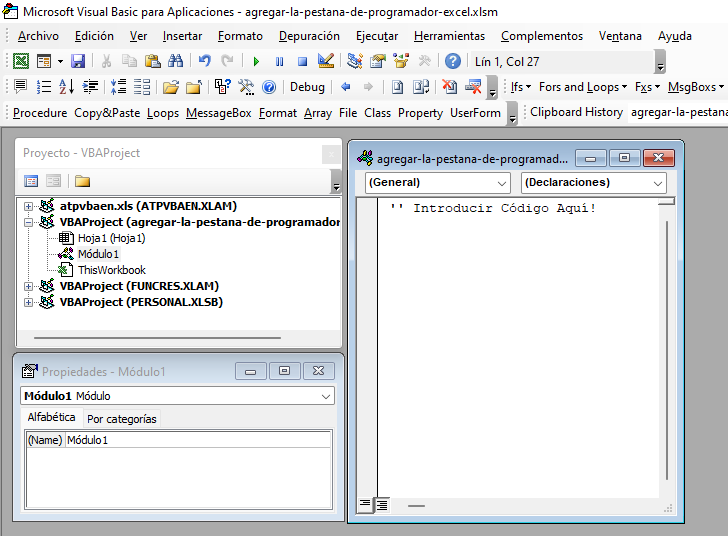Expand the atpvbaen.xls project node
The width and height of the screenshot is (728, 536).
pyautogui.click(x=28, y=206)
